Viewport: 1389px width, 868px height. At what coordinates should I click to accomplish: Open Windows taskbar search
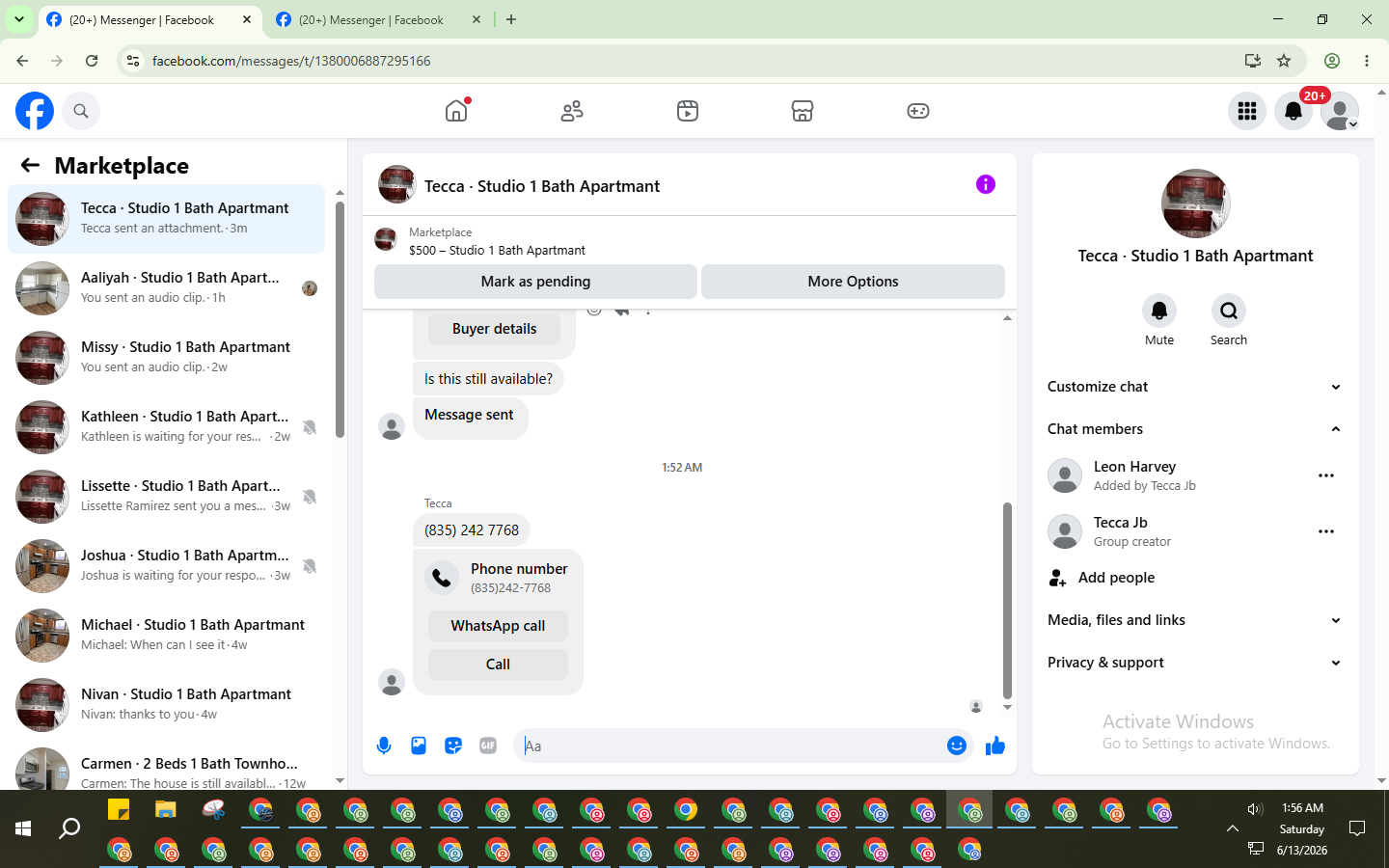[x=69, y=828]
